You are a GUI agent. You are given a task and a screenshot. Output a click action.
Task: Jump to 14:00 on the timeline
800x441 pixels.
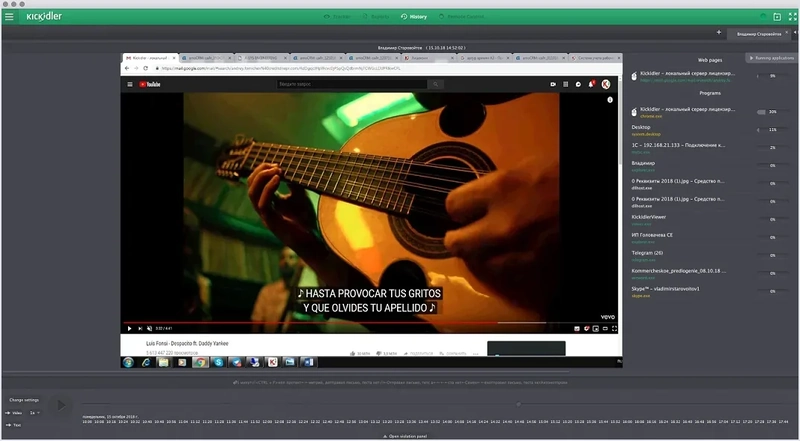tap(447, 422)
